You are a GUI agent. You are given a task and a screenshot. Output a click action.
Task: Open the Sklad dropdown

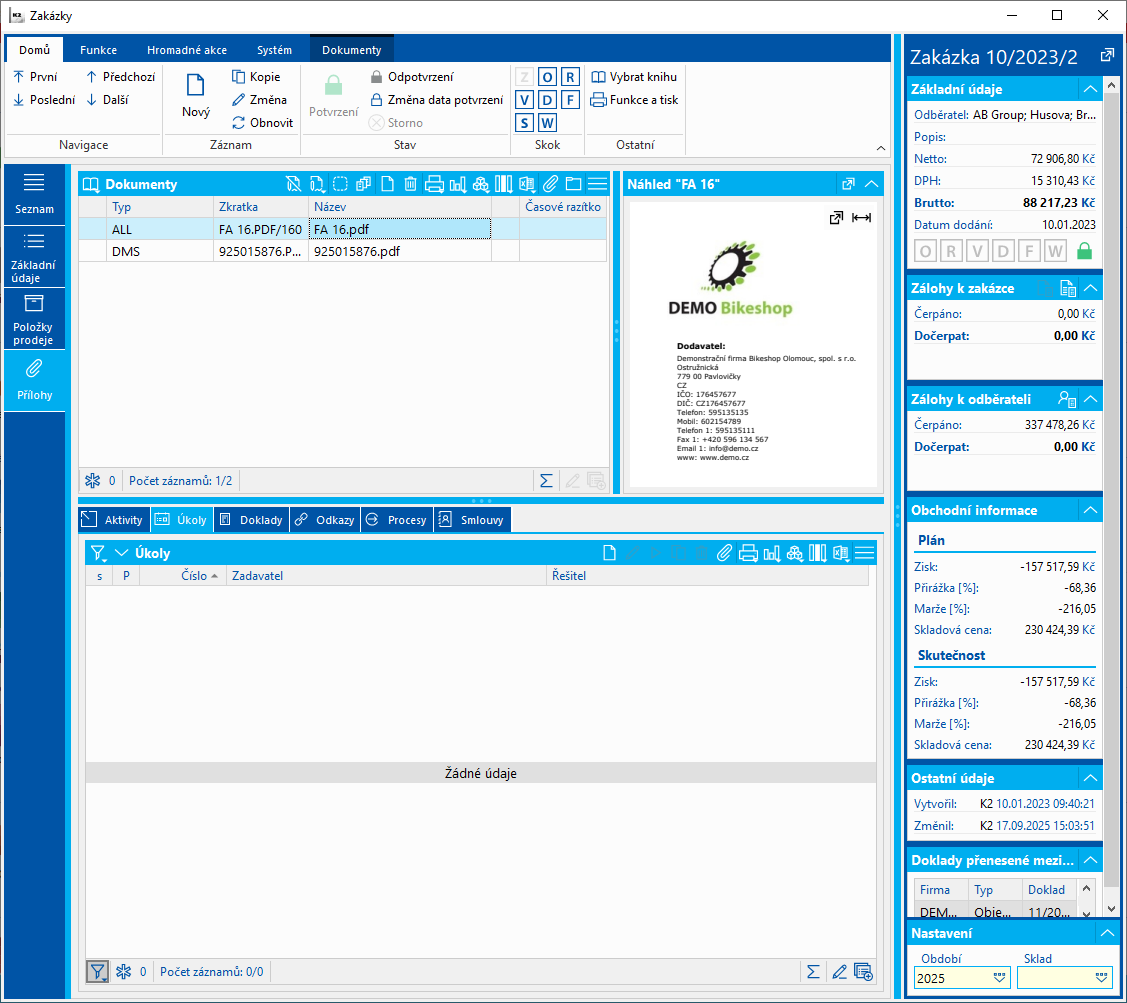click(1101, 978)
